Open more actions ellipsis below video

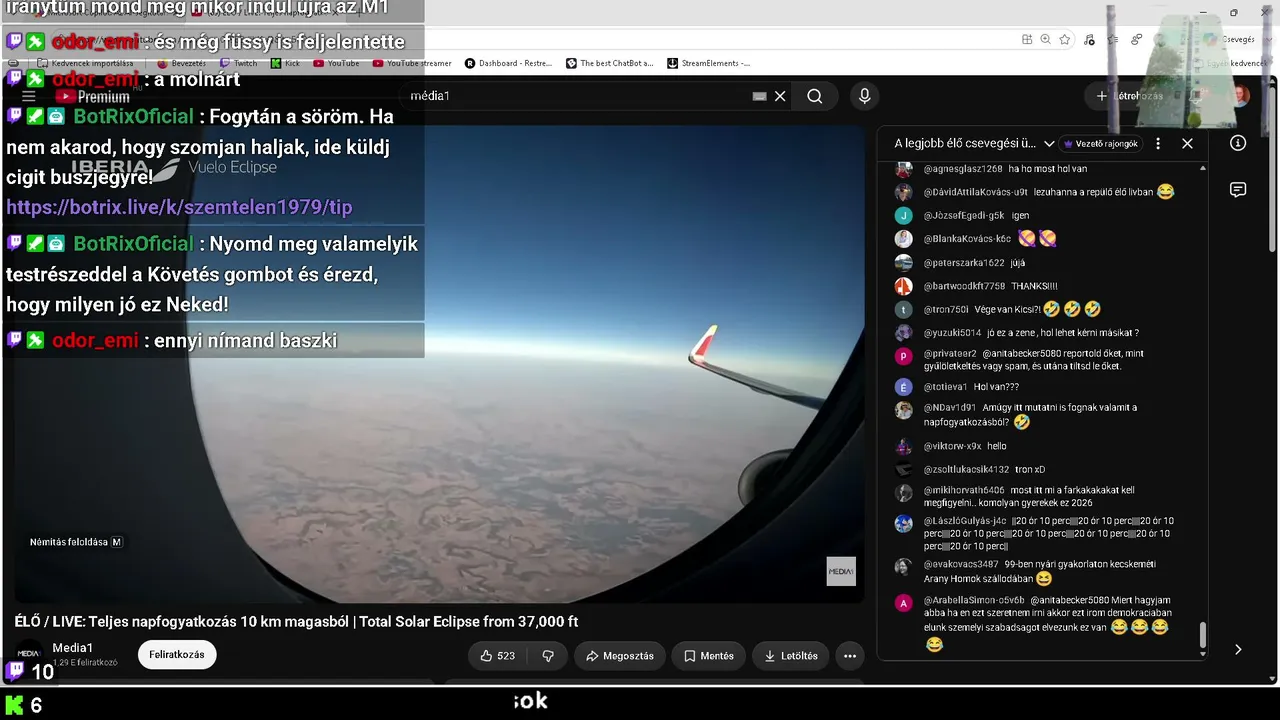pyautogui.click(x=850, y=656)
